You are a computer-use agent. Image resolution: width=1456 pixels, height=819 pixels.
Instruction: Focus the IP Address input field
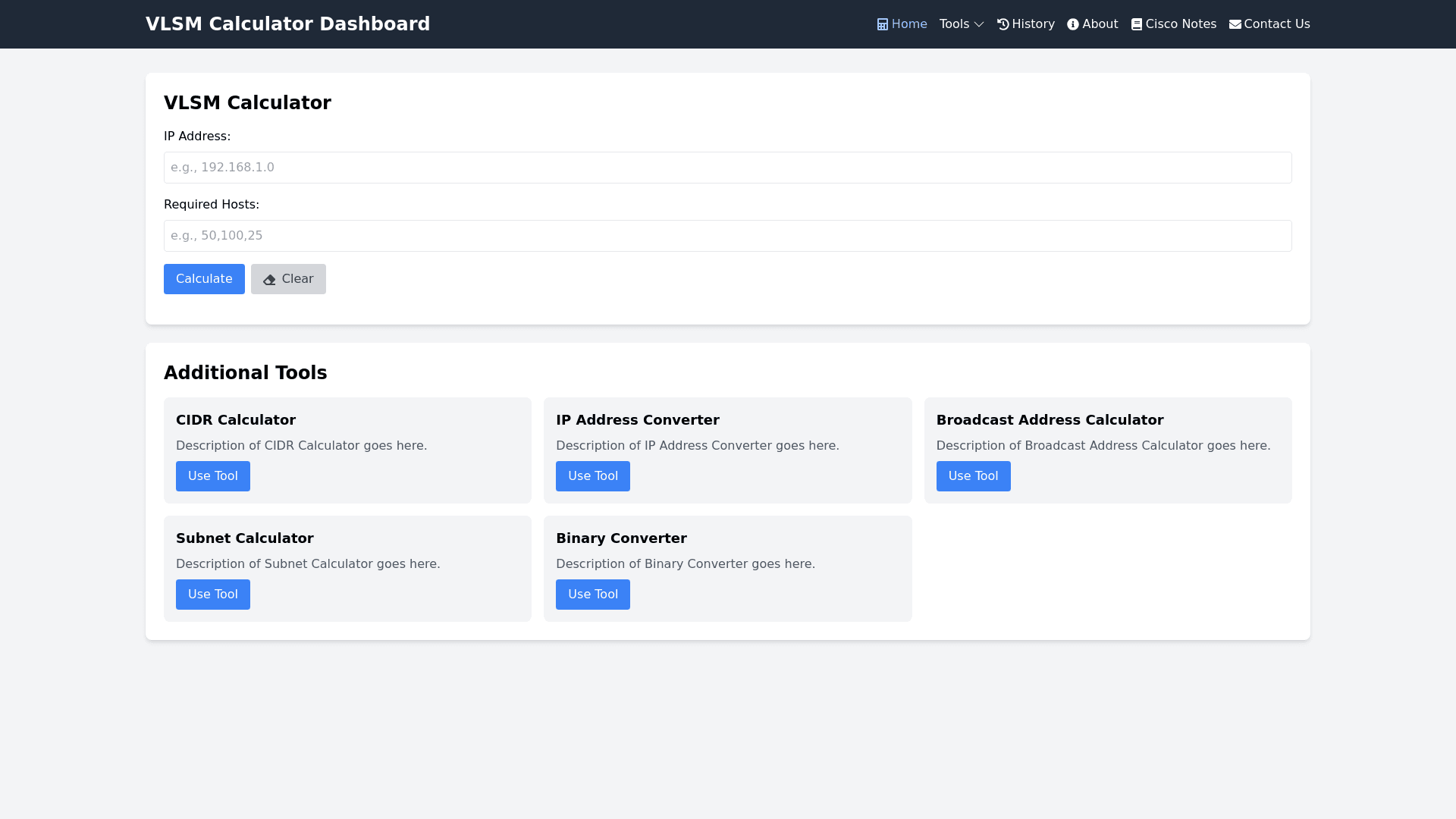727,168
